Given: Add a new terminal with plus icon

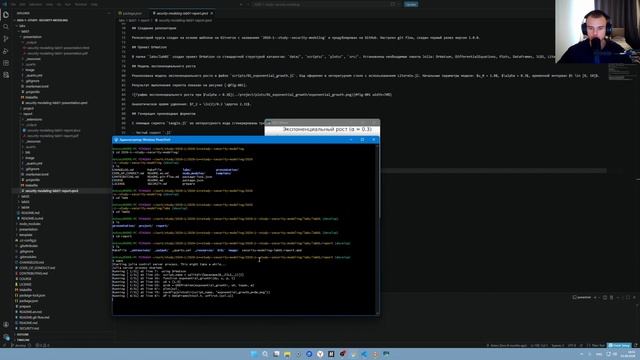Looking at the screenshot, I should coord(595,298).
